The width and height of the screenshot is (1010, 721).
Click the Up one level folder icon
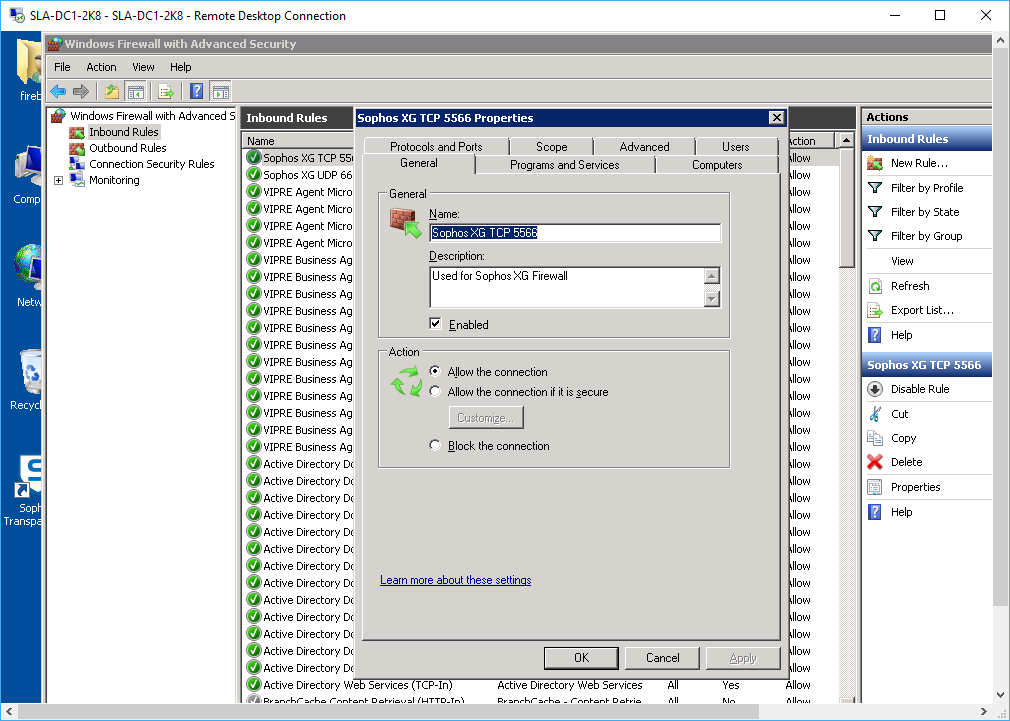point(112,91)
